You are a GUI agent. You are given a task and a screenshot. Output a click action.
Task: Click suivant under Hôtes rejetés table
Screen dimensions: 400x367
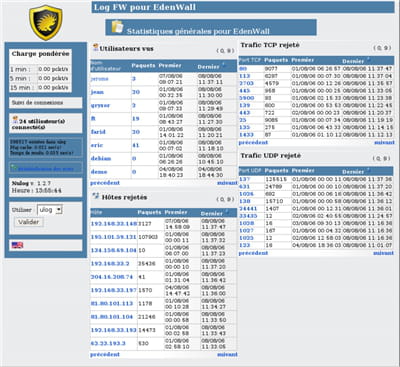tap(227, 354)
